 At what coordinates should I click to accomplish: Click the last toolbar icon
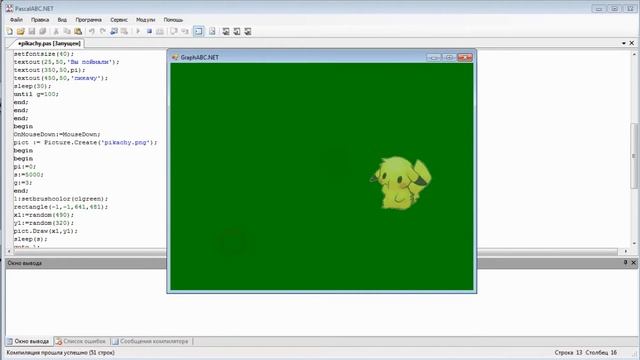[x=248, y=31]
